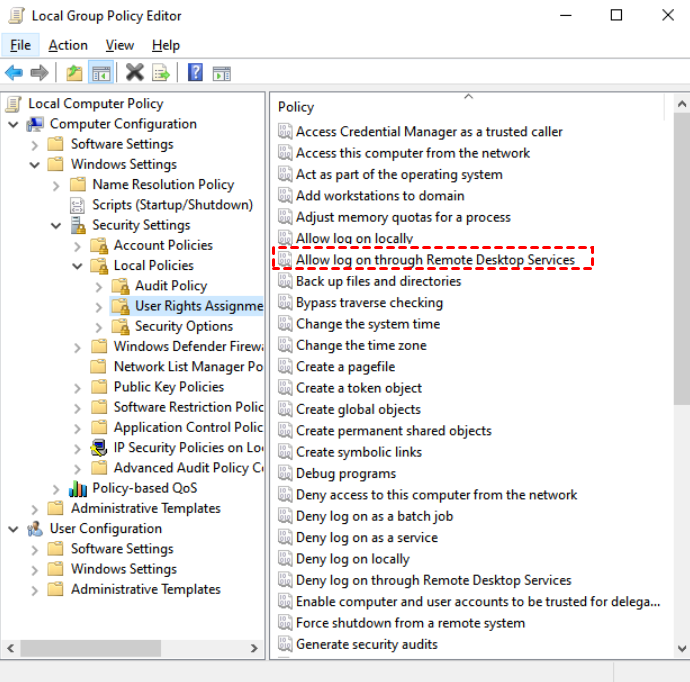Screen dimensions: 690x682
Task: Select Deny log on locally policy
Action: click(352, 559)
